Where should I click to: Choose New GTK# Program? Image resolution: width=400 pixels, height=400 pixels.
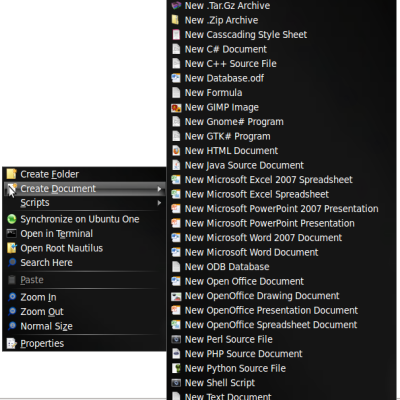click(x=282, y=136)
